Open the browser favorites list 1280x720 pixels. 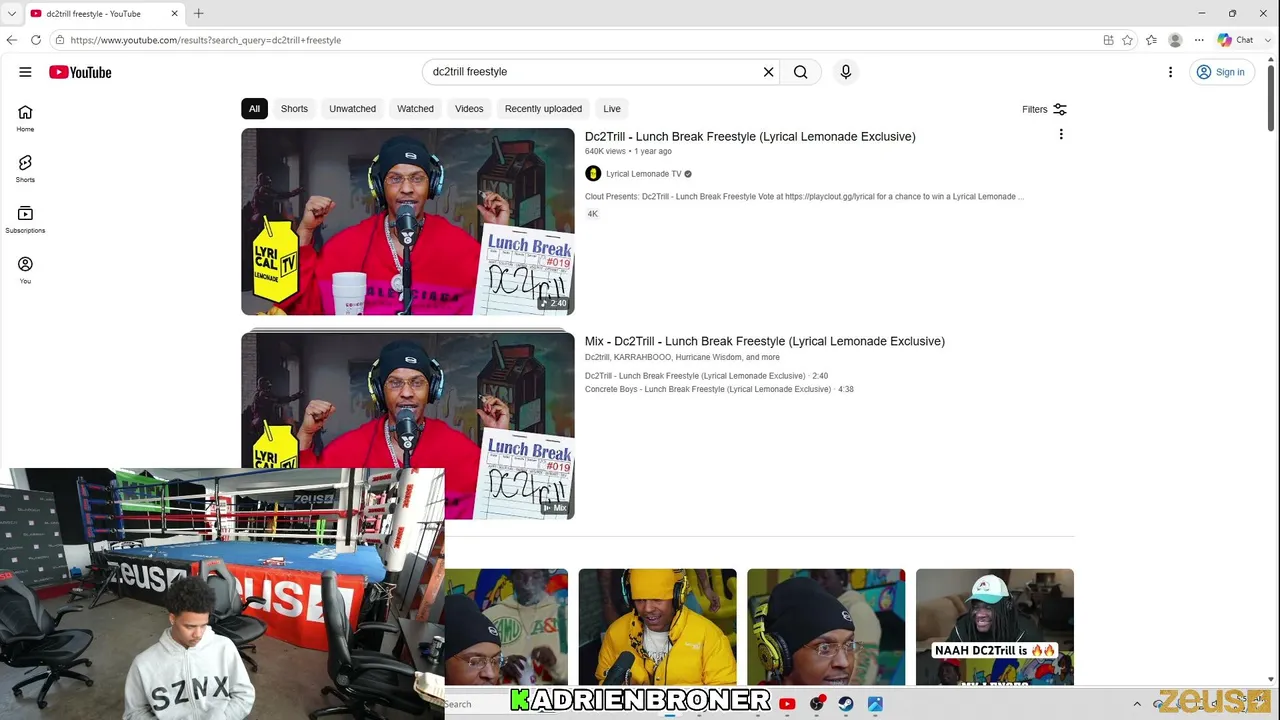[x=1151, y=40]
